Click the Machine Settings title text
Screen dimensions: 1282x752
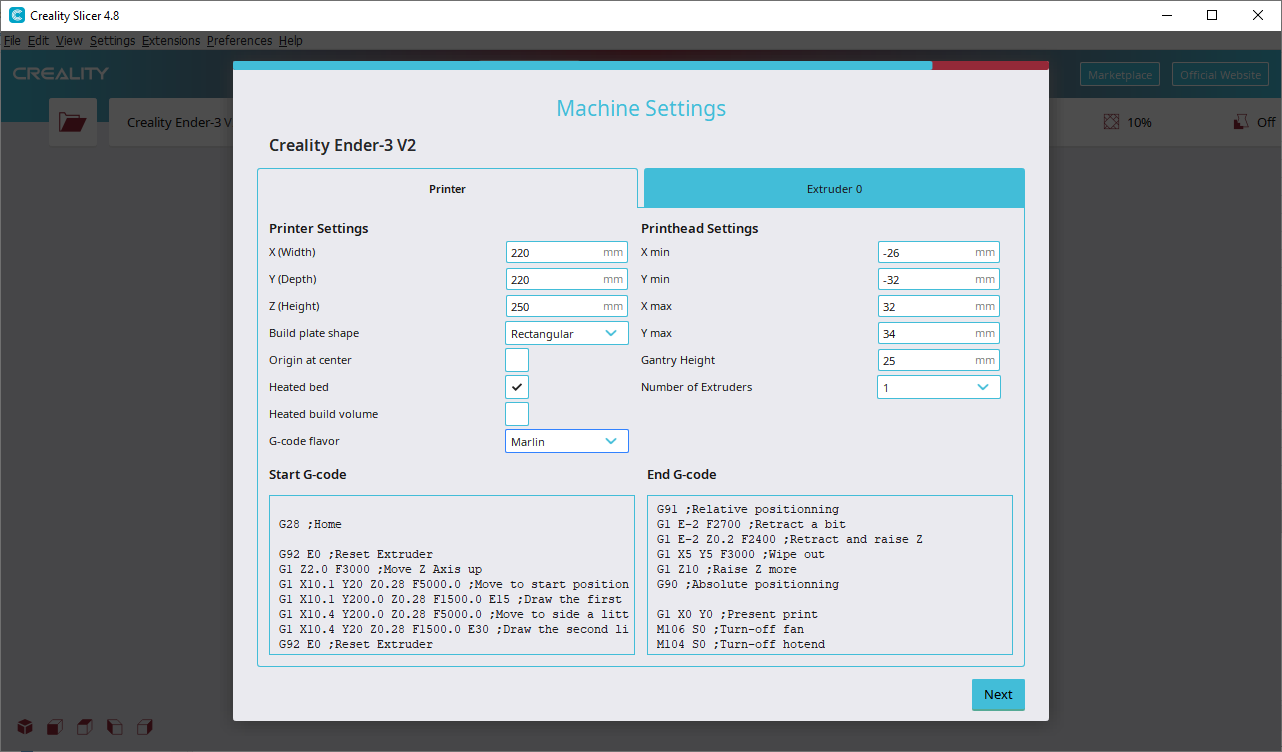[x=641, y=108]
